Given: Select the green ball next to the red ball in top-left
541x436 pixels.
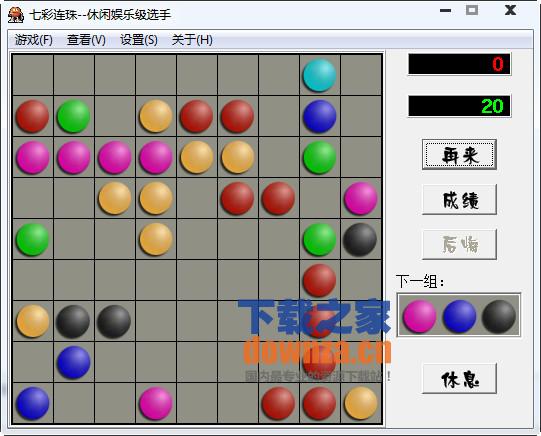Looking at the screenshot, I should 73,116.
